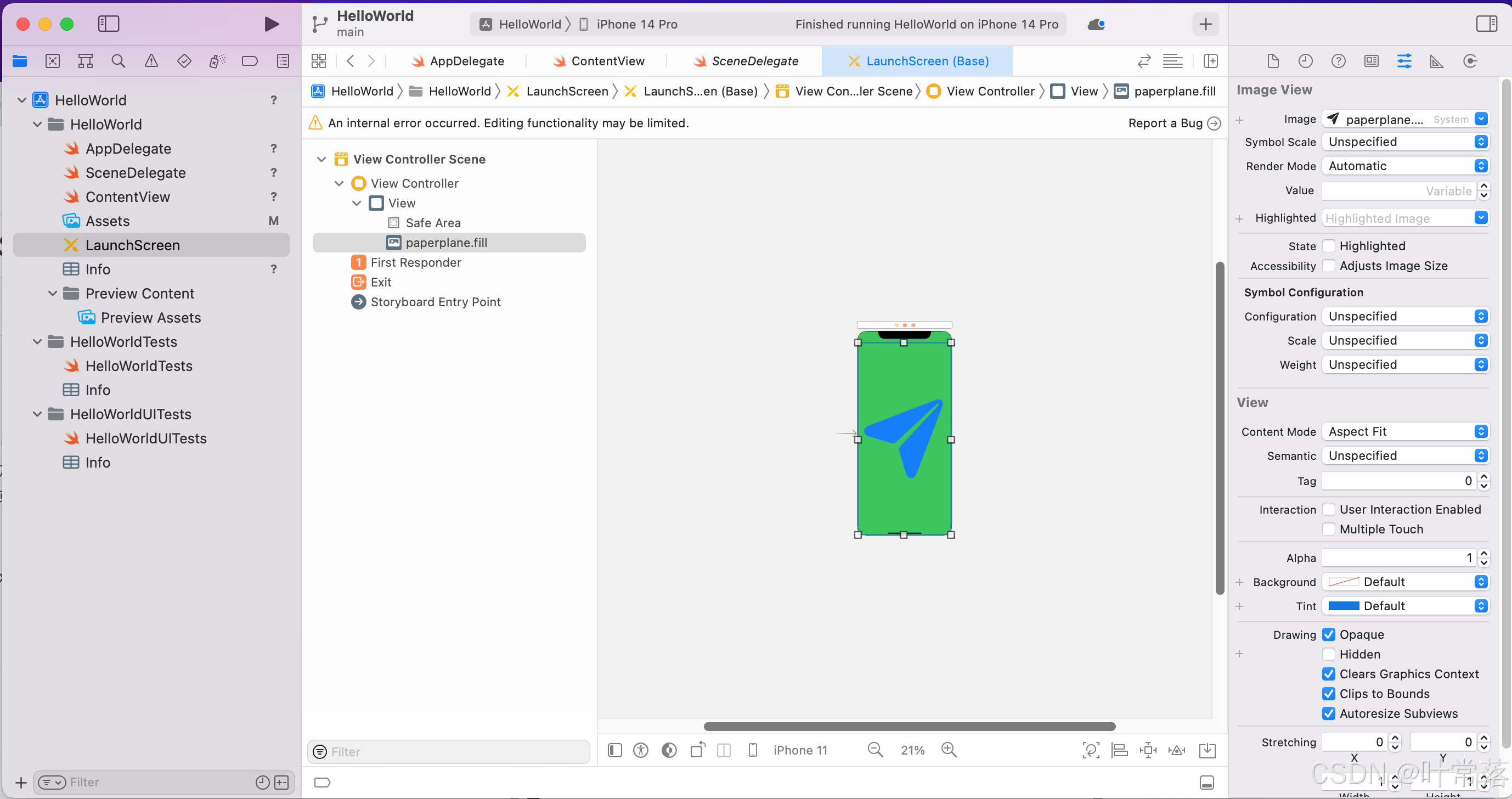Collapse the HelloWorldTests group
Screen dimensions: 1512x799
coord(37,342)
